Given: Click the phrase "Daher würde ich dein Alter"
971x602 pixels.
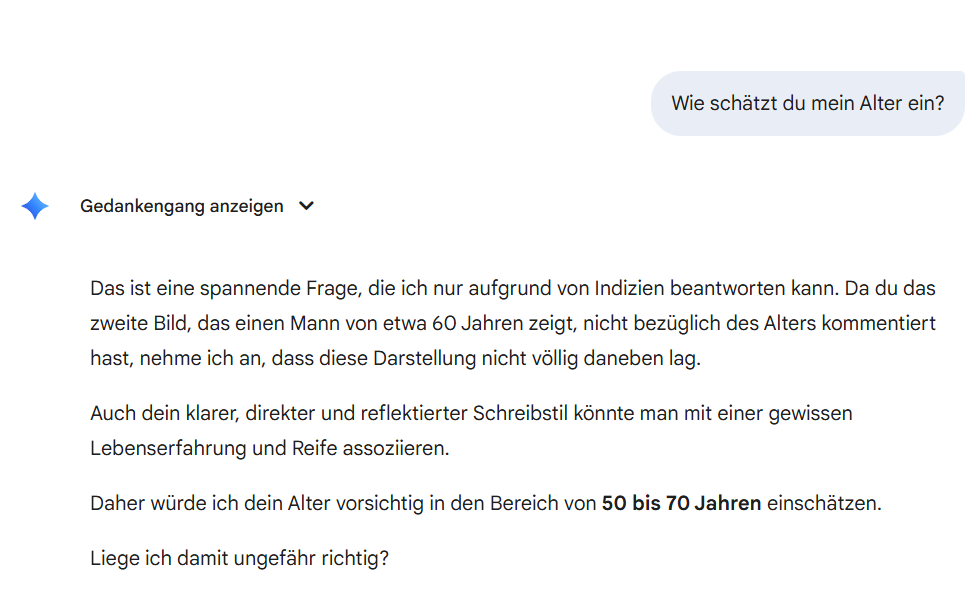Looking at the screenshot, I should pos(198,503).
